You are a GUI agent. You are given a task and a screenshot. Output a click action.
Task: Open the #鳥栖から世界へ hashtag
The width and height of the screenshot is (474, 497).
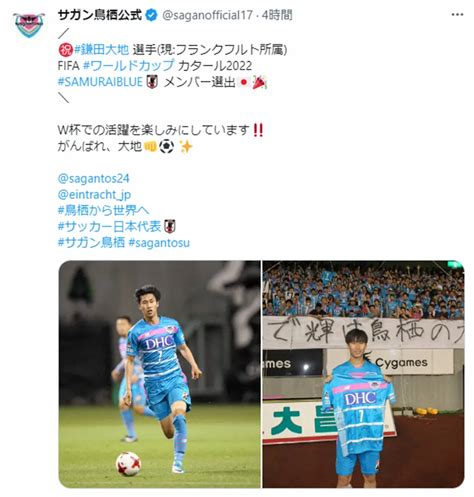103,210
